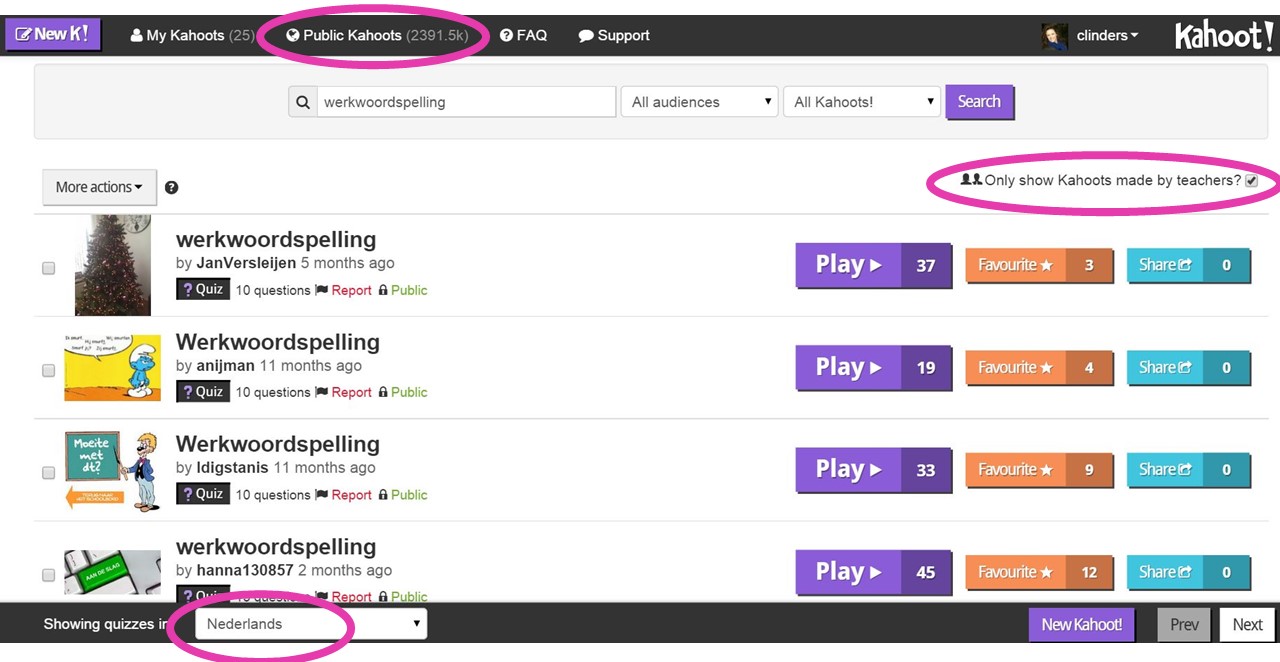Image resolution: width=1280 pixels, height=662 pixels.
Task: Report ldigstanis's kahoot
Action: click(344, 494)
